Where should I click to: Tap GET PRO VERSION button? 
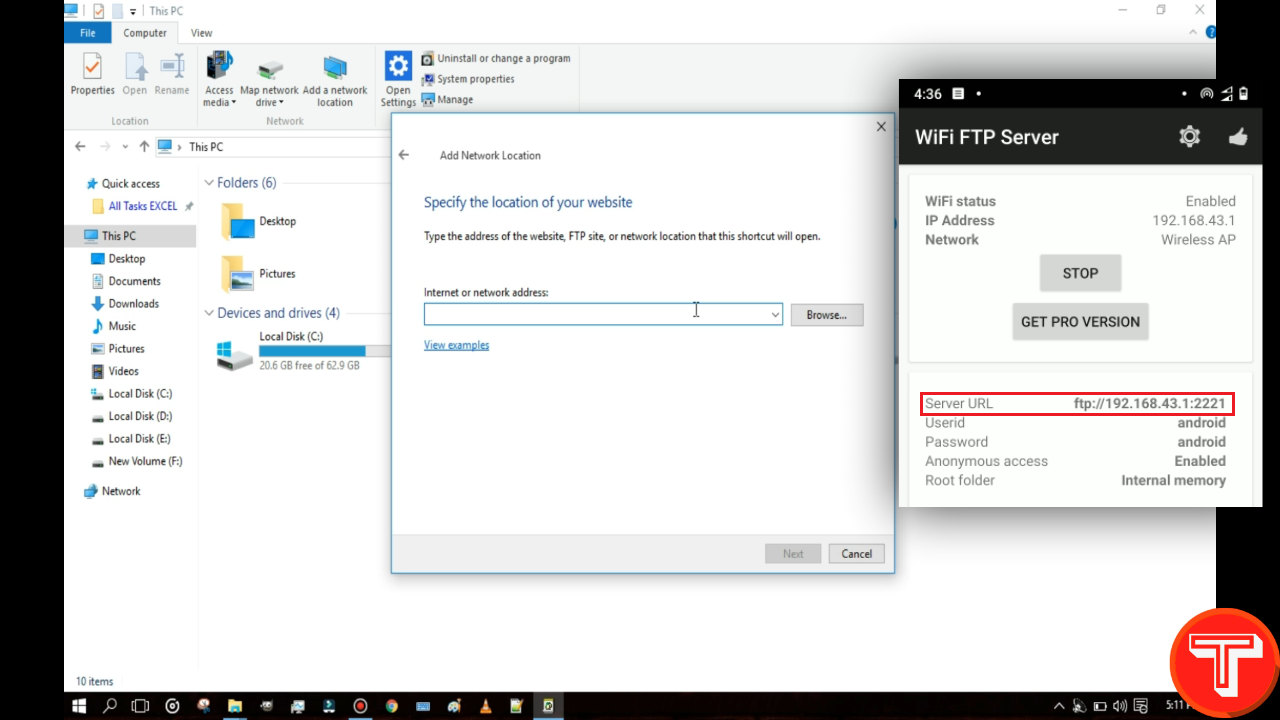coord(1080,322)
